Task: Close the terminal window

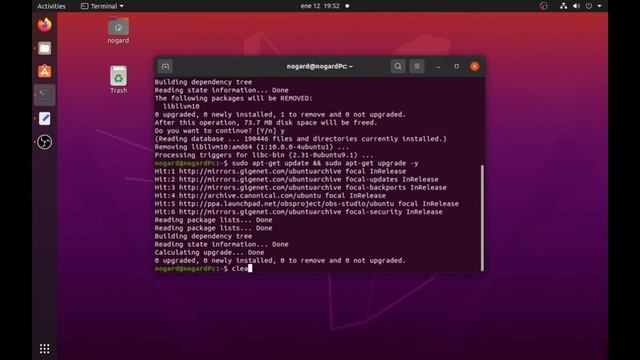Action: pyautogui.click(x=474, y=66)
